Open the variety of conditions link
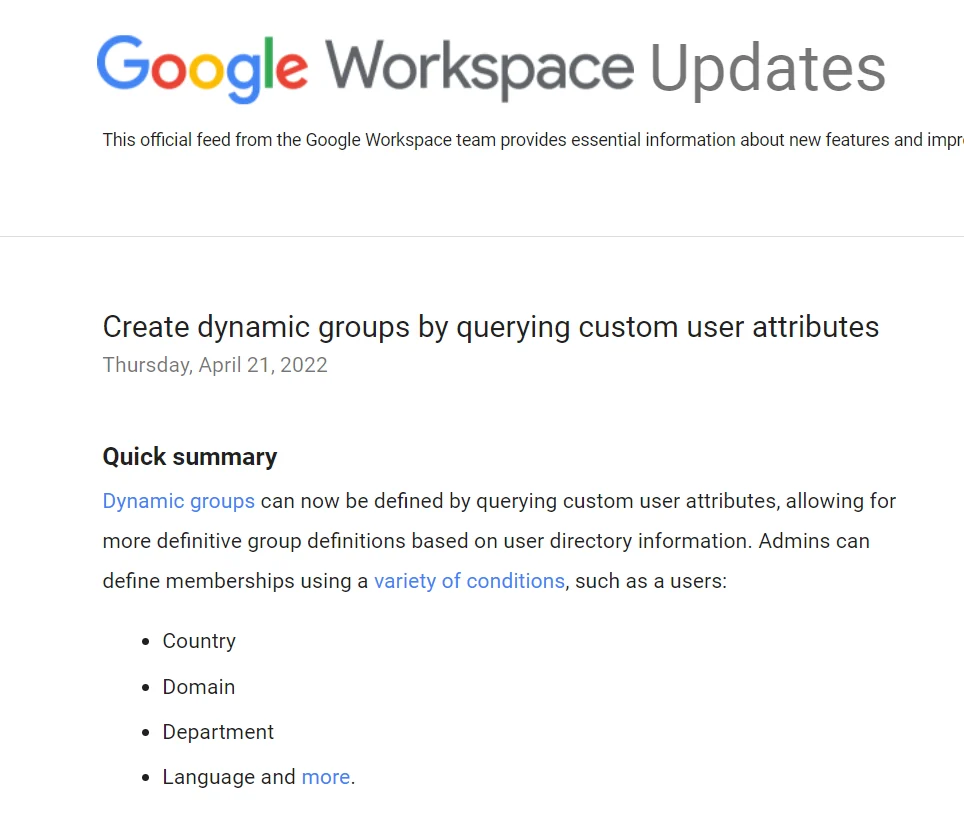Image resolution: width=964 pixels, height=826 pixels. pyautogui.click(x=469, y=580)
